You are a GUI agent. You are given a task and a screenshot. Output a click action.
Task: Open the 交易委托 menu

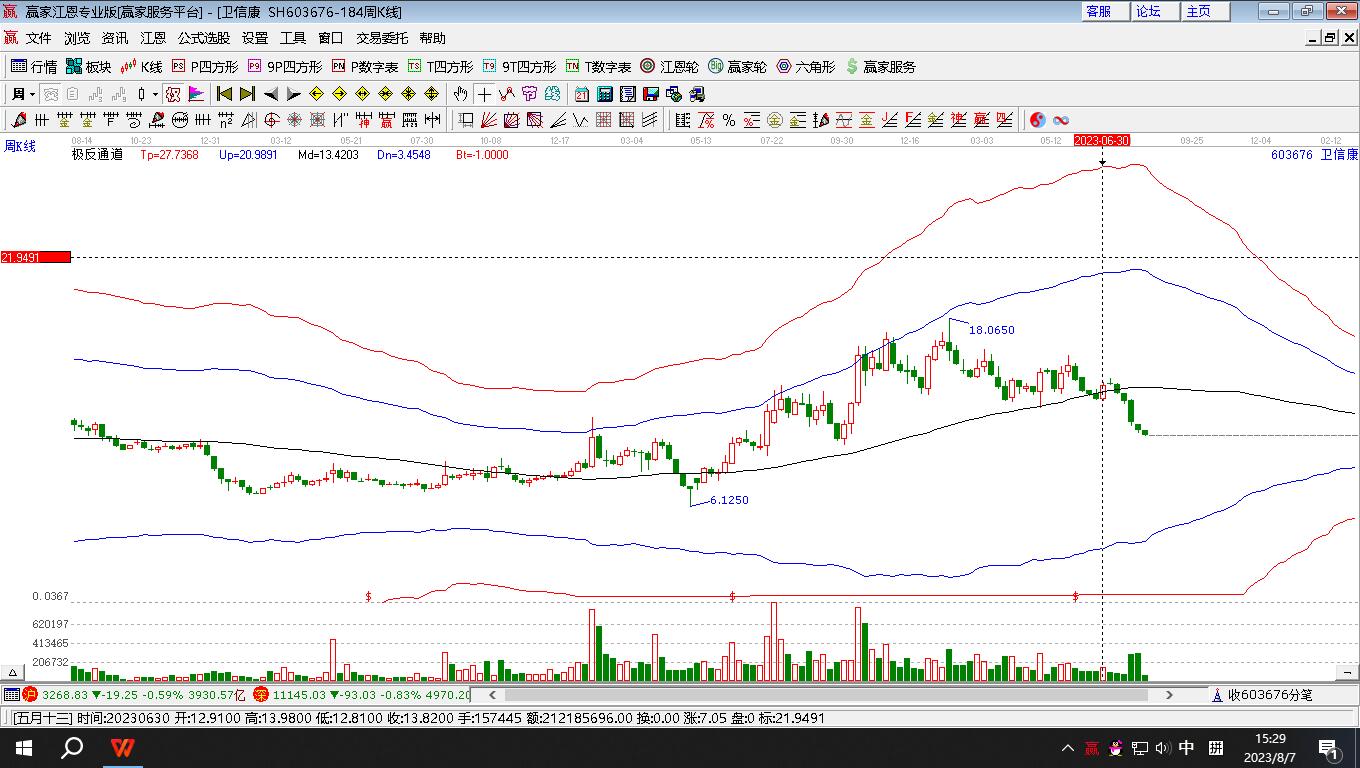(382, 38)
